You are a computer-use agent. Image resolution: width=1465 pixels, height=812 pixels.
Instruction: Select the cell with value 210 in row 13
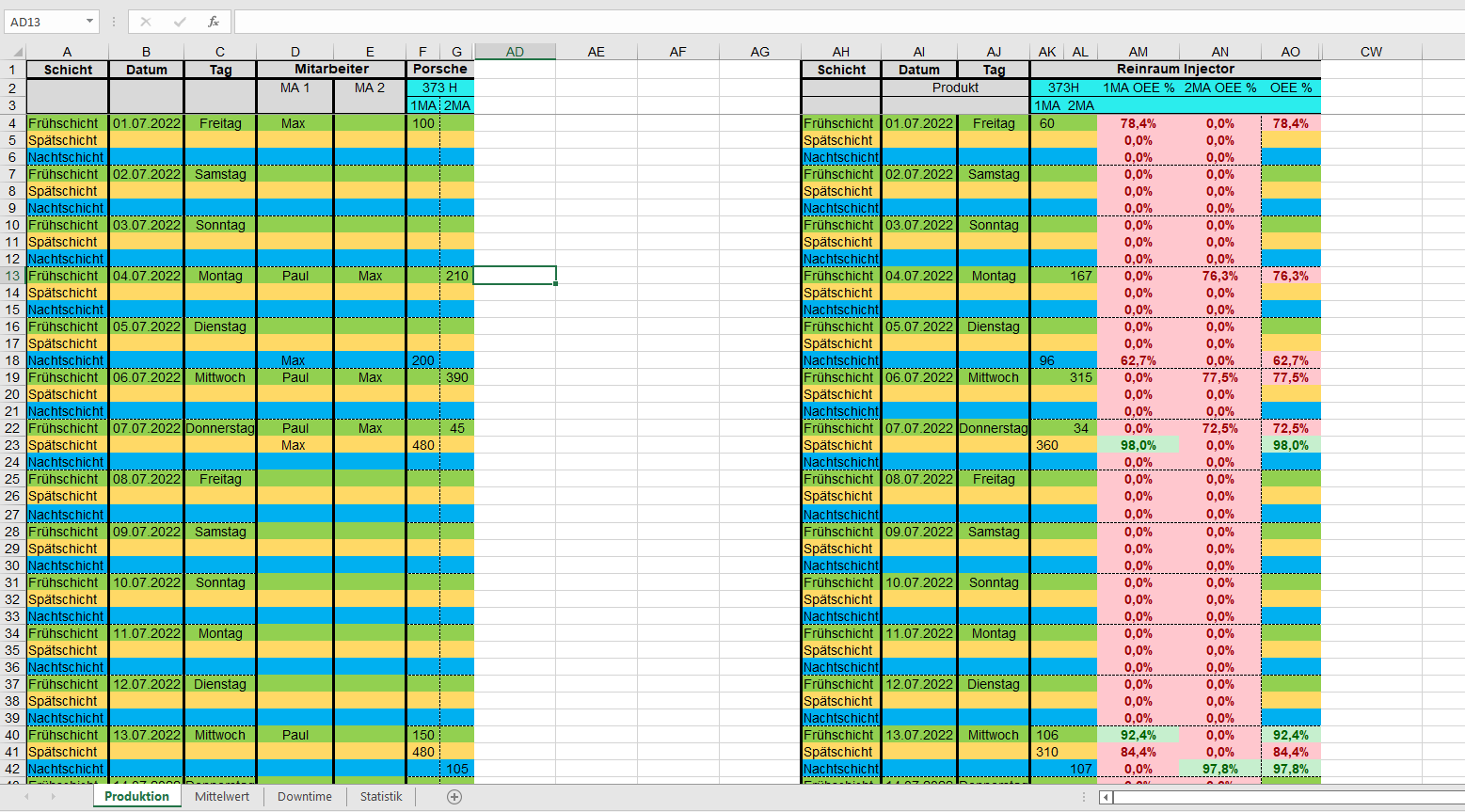coord(457,276)
